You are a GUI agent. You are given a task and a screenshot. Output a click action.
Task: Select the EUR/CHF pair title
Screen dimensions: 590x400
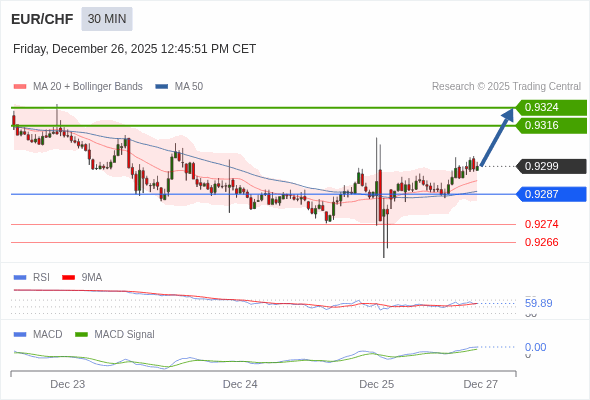click(x=42, y=19)
